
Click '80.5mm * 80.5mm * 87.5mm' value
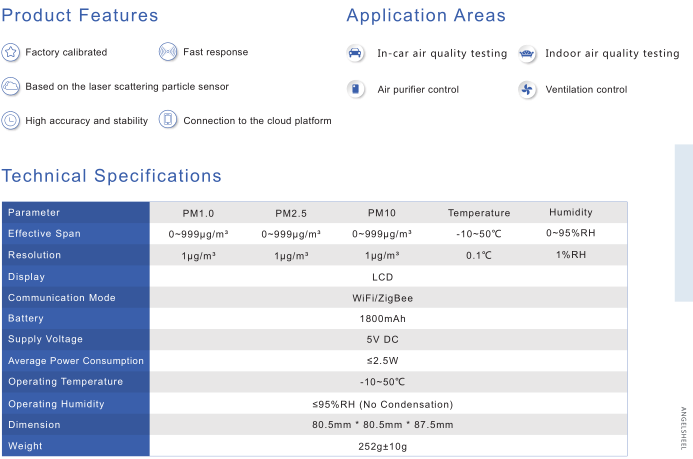[x=383, y=425]
